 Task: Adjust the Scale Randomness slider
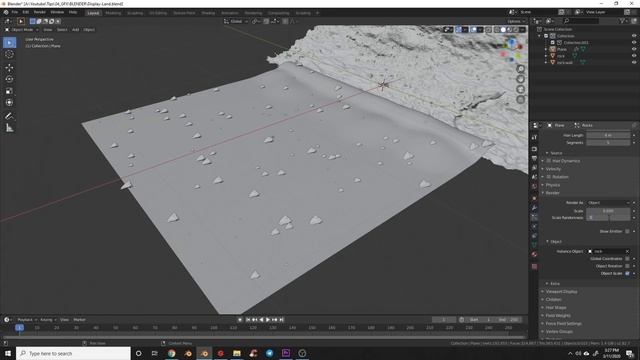[x=608, y=218]
